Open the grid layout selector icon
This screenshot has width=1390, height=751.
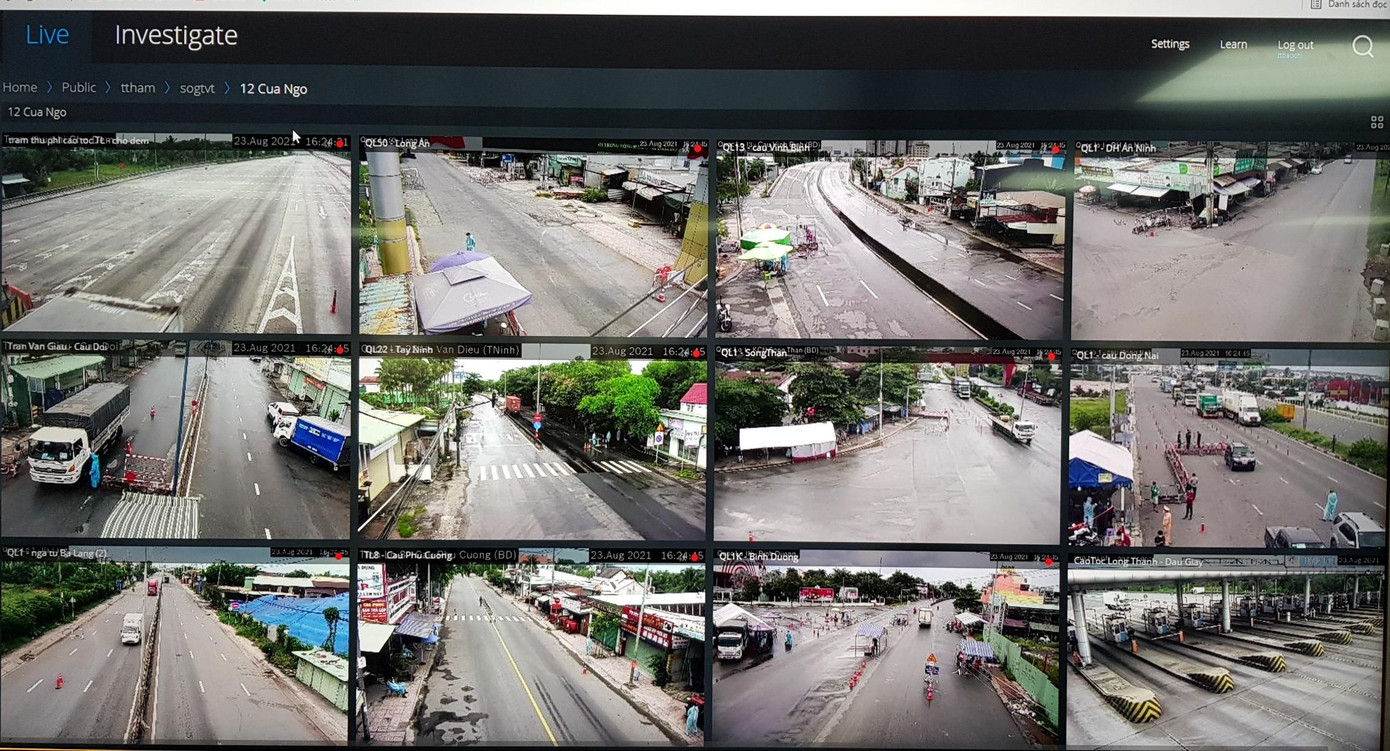coord(1376,122)
